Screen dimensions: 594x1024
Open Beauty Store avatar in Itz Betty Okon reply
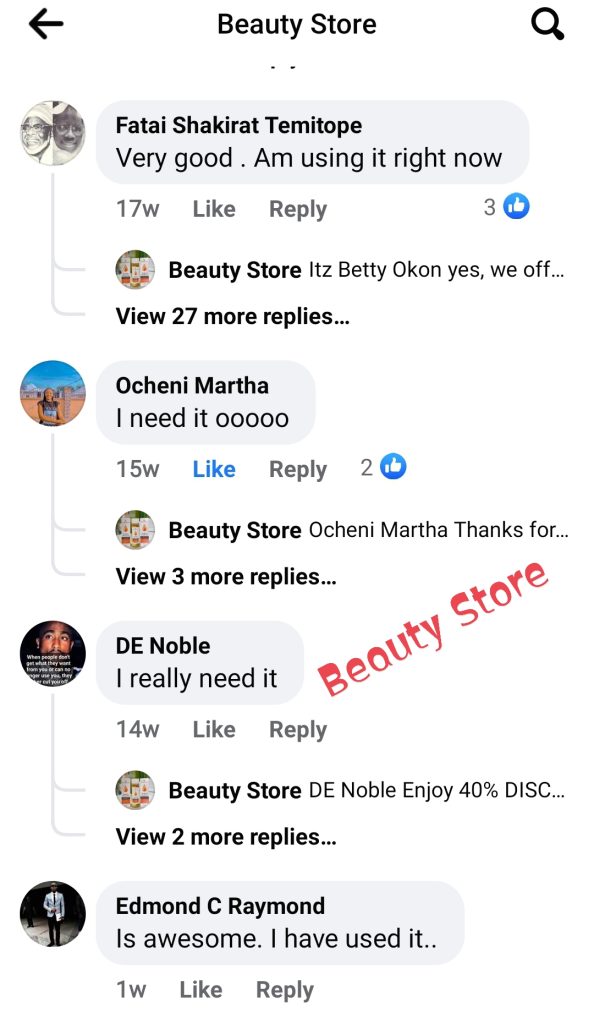(135, 269)
